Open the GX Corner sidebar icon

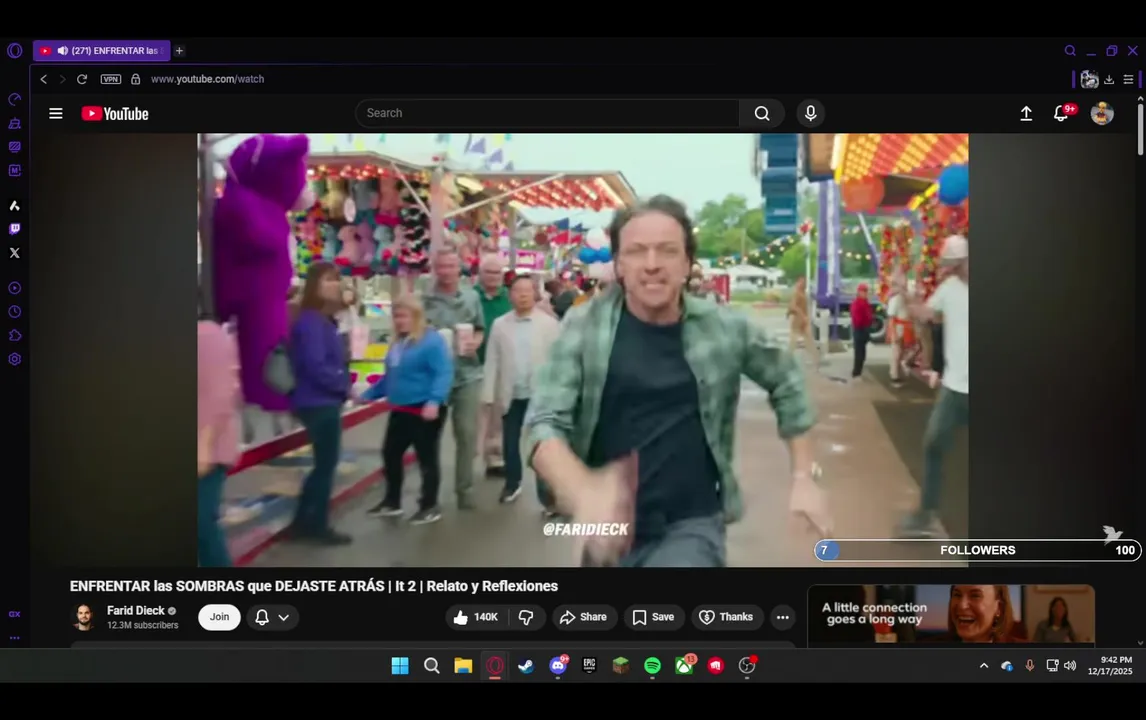point(15,147)
